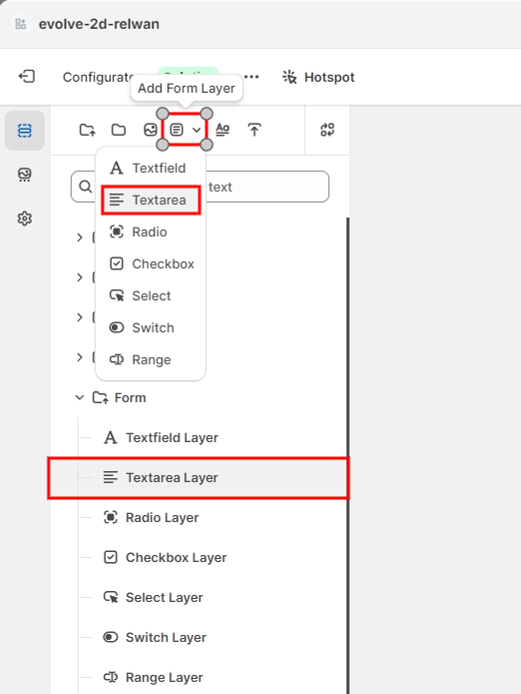Click the exit configurator icon
This screenshot has height=694, width=521.
coord(27,77)
